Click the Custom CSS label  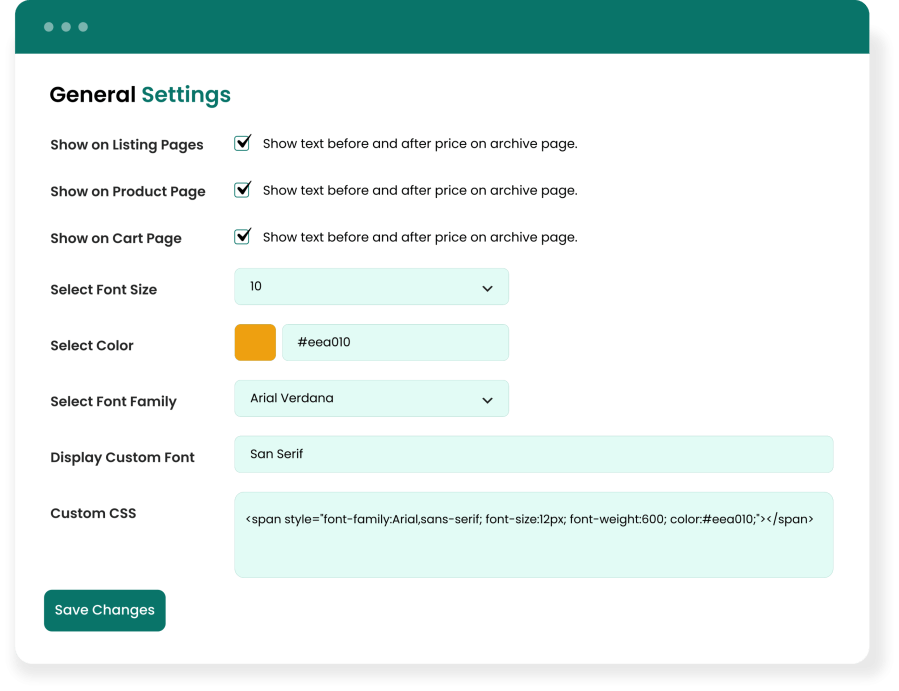point(93,513)
